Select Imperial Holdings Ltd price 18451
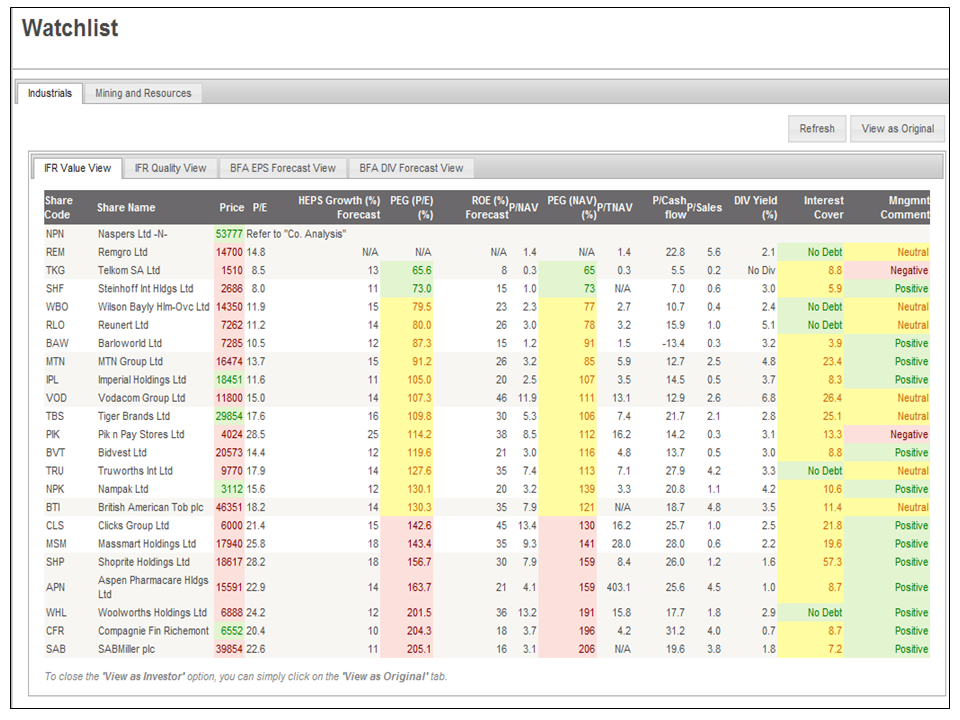Screen dimensions: 960x720 click(229, 380)
